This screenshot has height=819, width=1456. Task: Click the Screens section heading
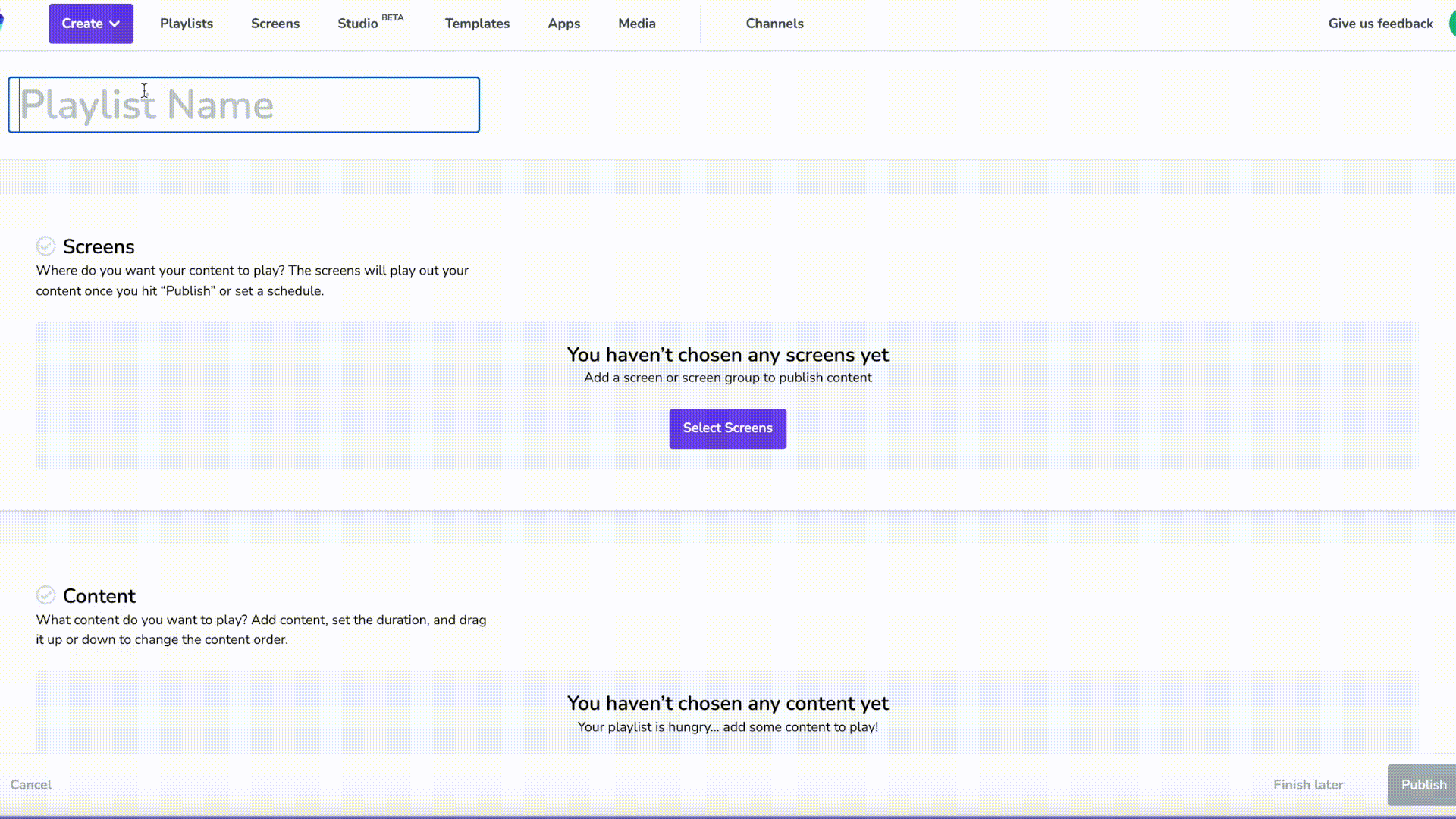[x=99, y=246]
